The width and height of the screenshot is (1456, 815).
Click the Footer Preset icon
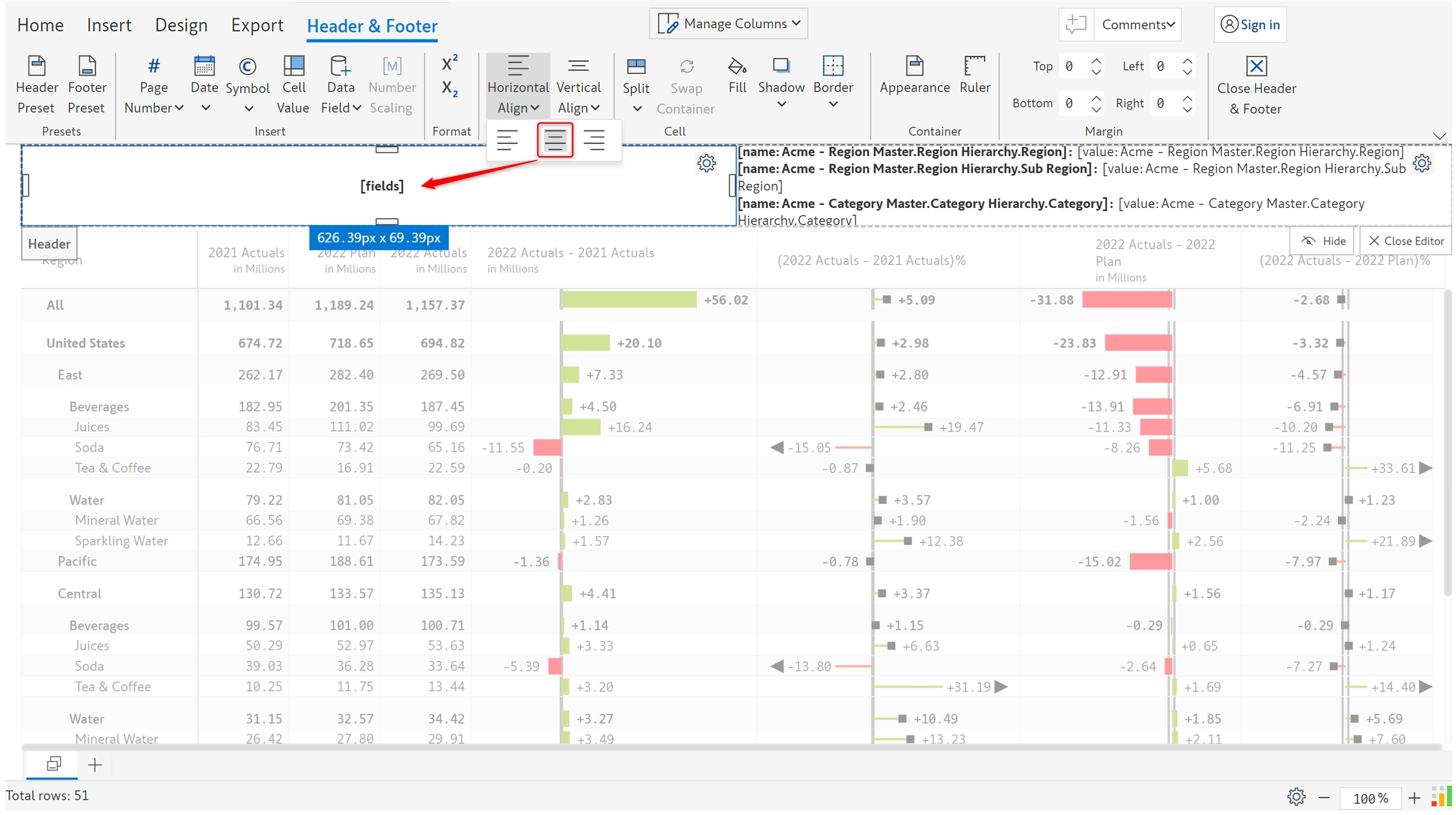point(87,67)
